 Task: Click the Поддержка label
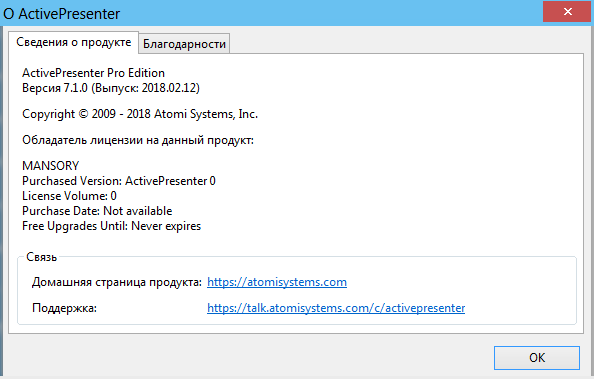click(64, 308)
